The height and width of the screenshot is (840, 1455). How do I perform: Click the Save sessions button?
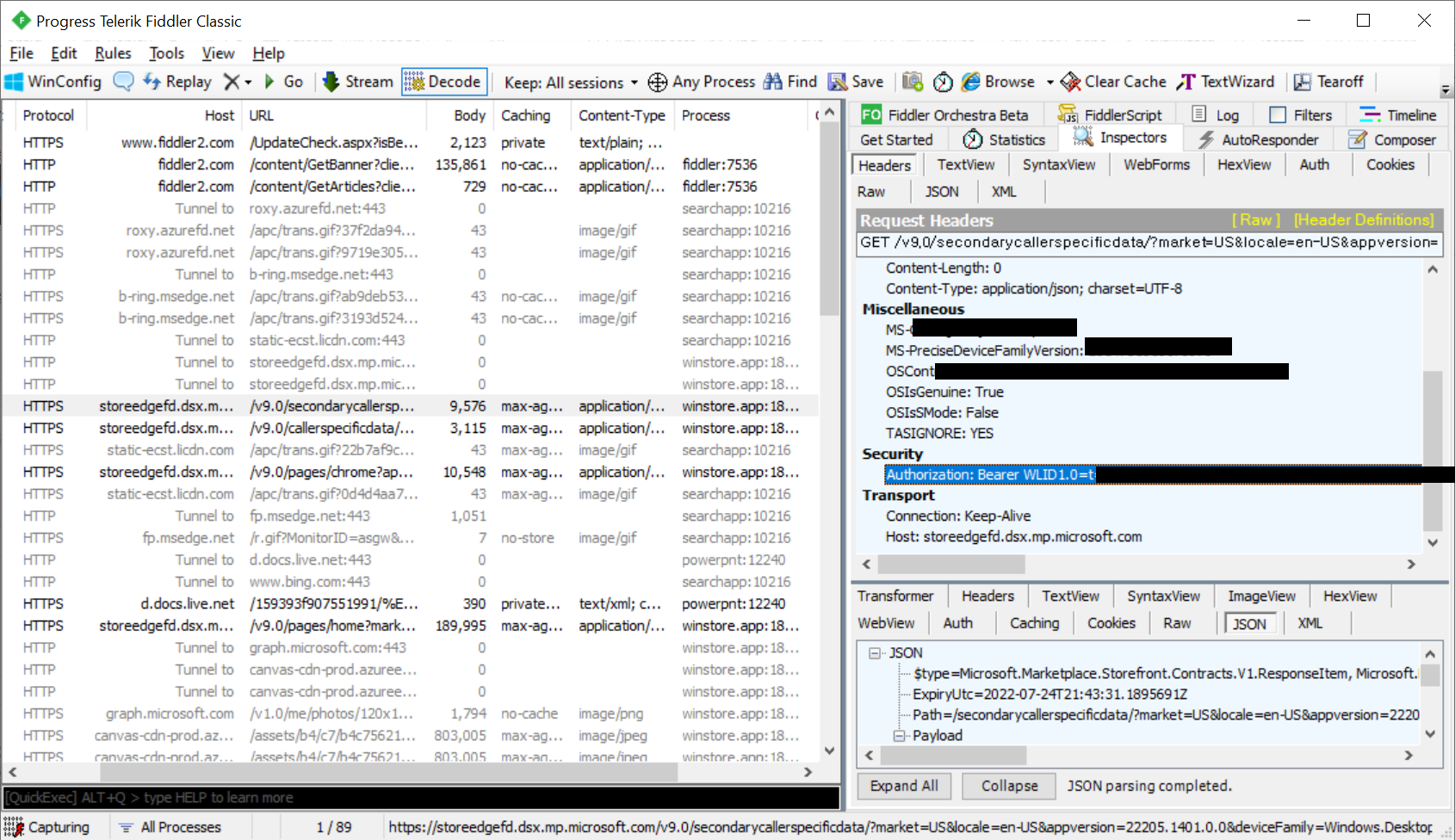(856, 82)
